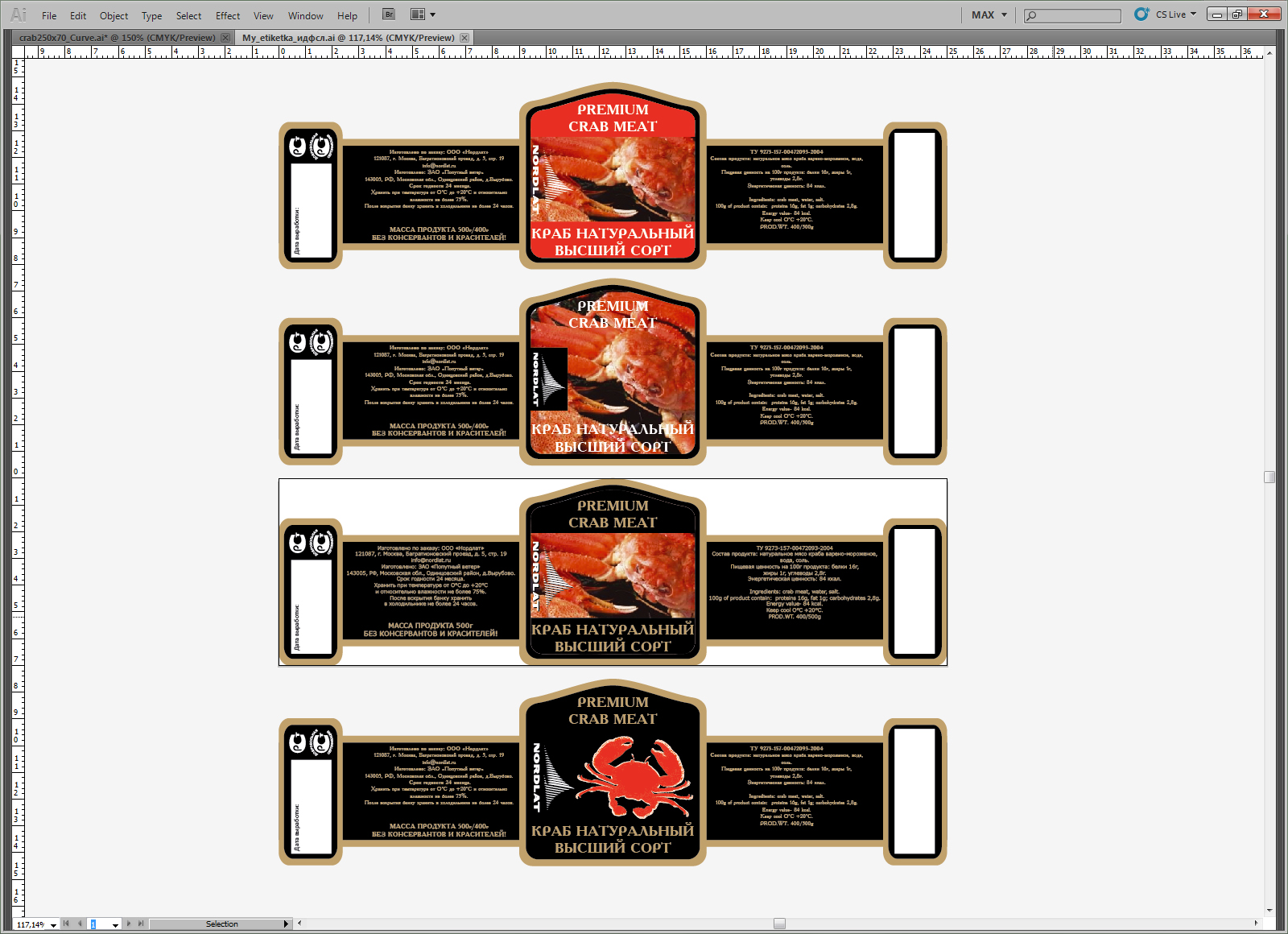This screenshot has width=1288, height=934.
Task: Open the Effect menu
Action: 228,15
